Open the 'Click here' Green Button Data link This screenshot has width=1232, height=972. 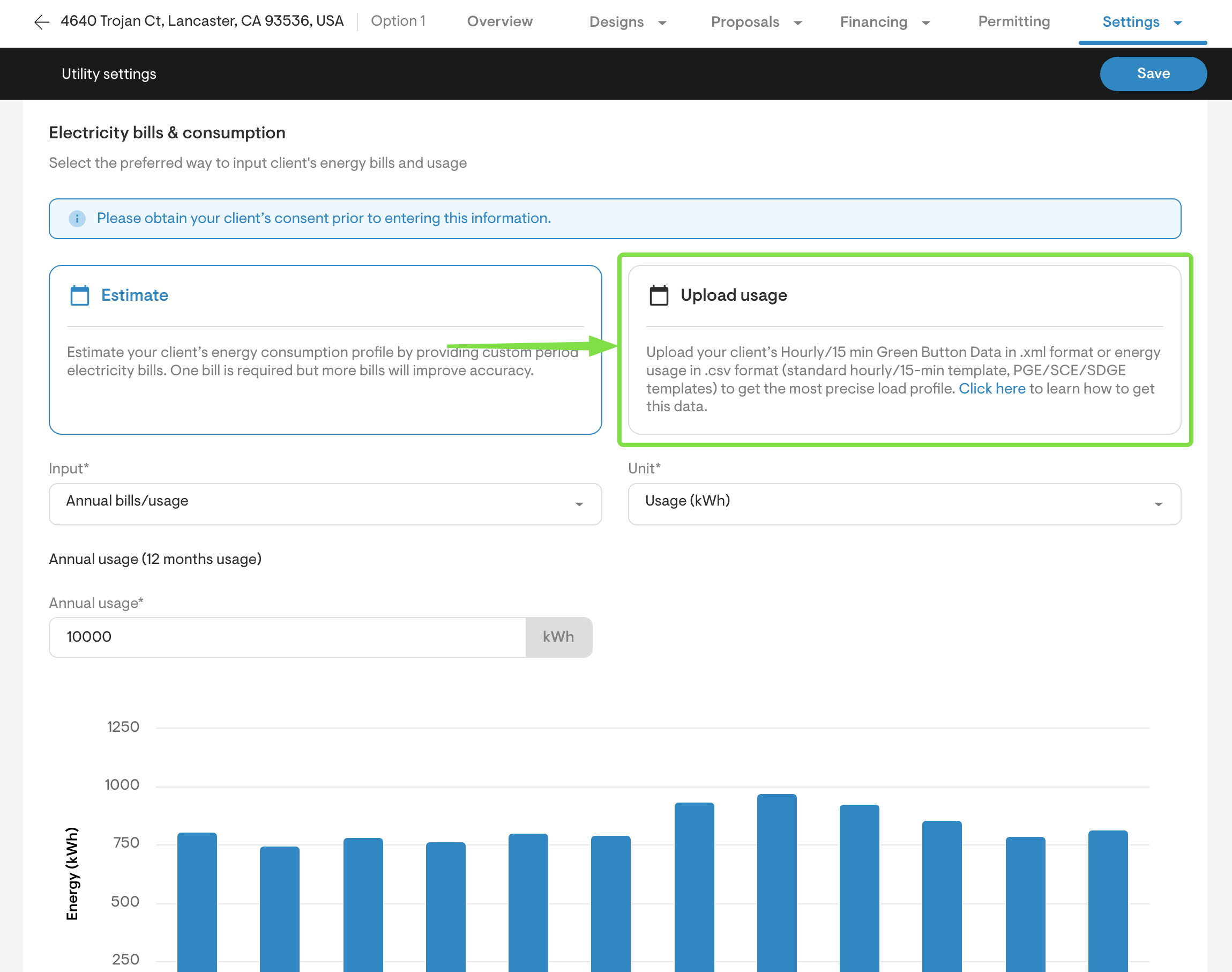tap(992, 388)
